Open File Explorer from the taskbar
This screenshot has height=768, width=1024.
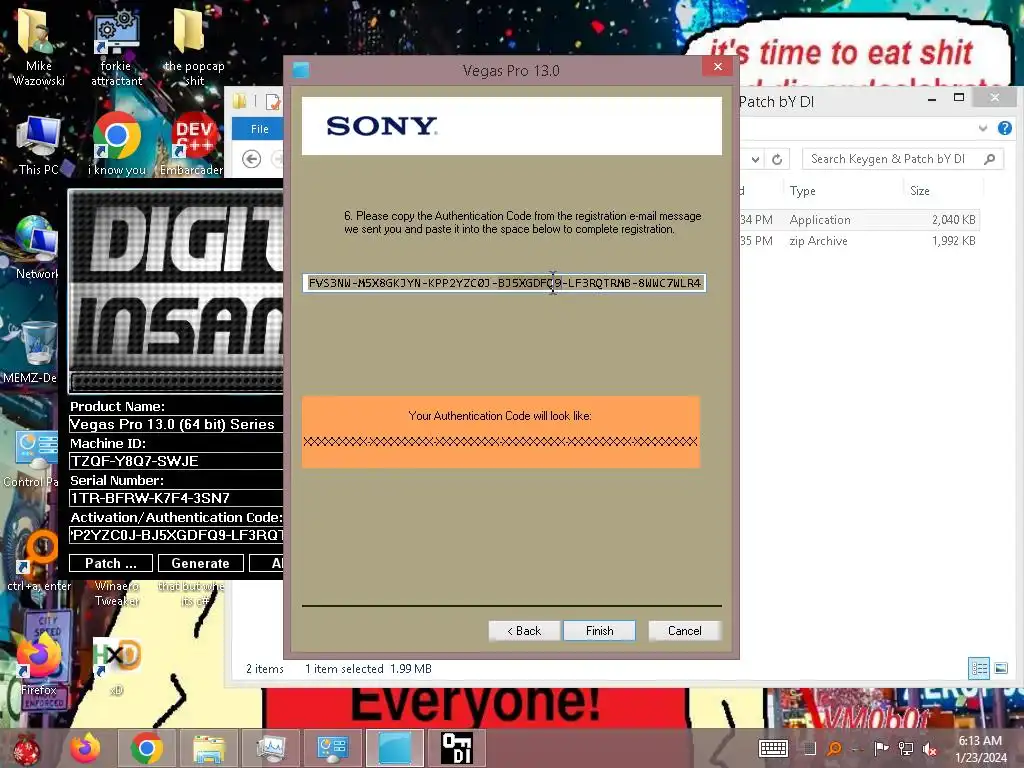tap(208, 748)
